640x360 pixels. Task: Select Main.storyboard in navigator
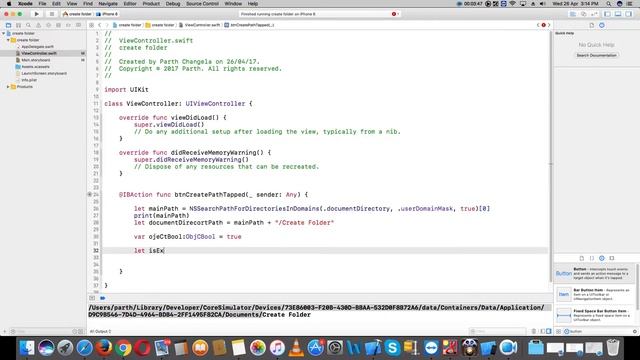(x=36, y=60)
